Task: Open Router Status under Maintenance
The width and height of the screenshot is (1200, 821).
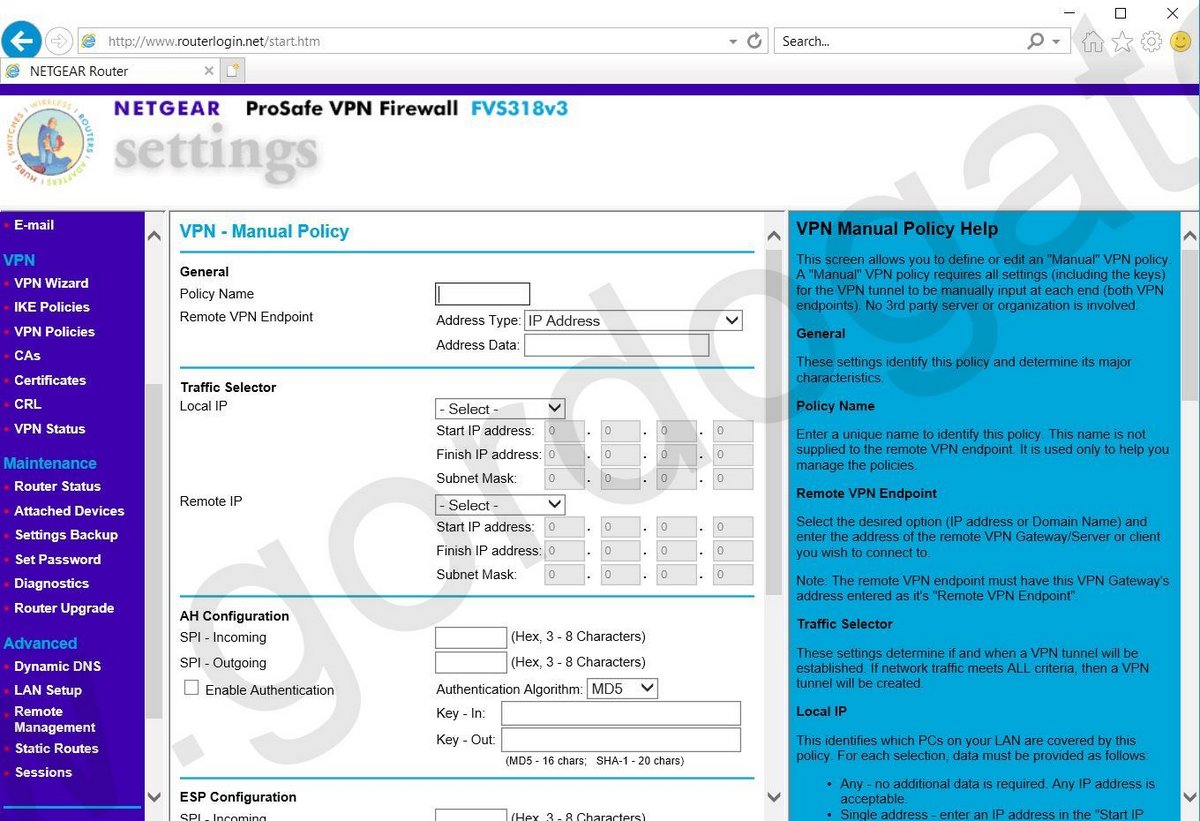Action: 57,486
